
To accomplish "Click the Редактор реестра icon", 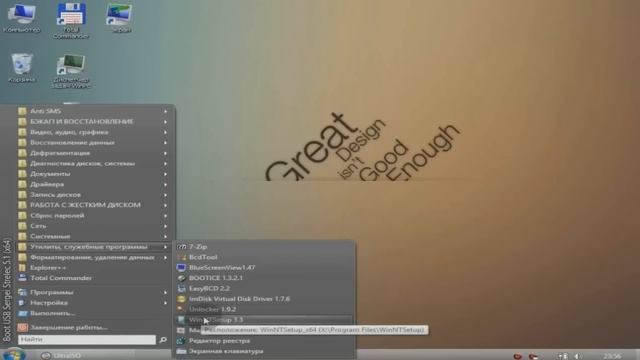I will click(x=181, y=340).
